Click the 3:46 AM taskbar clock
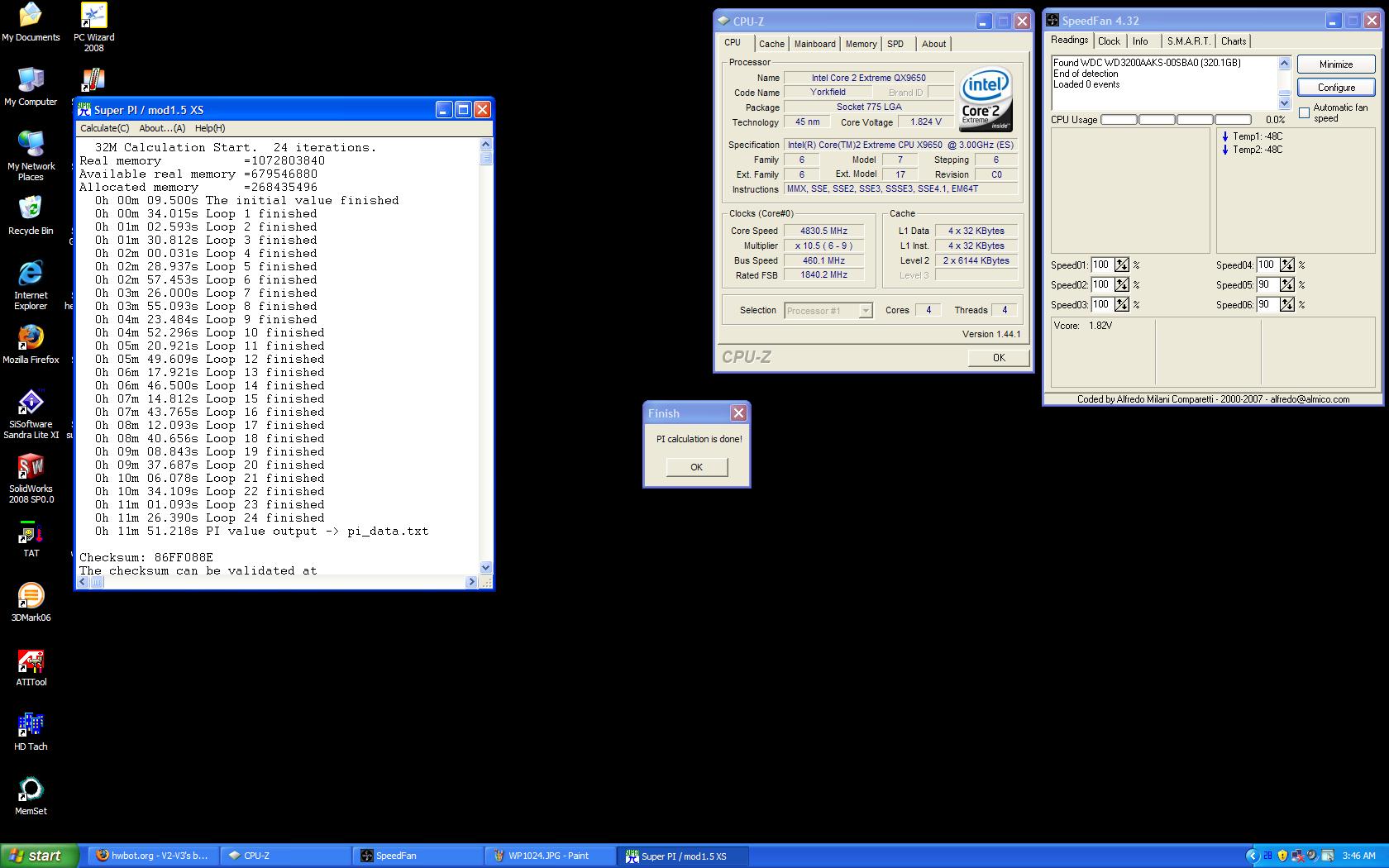 1358,856
